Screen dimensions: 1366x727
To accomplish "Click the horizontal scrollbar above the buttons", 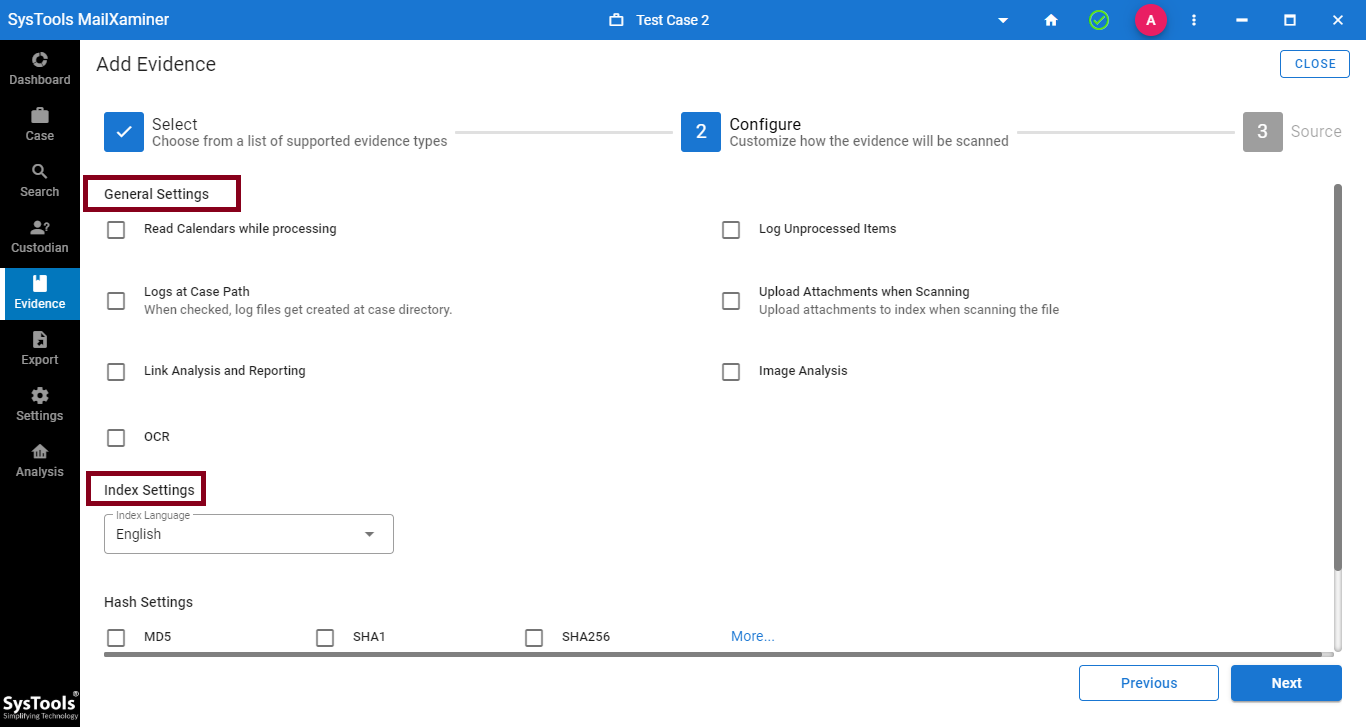I will coord(712,655).
